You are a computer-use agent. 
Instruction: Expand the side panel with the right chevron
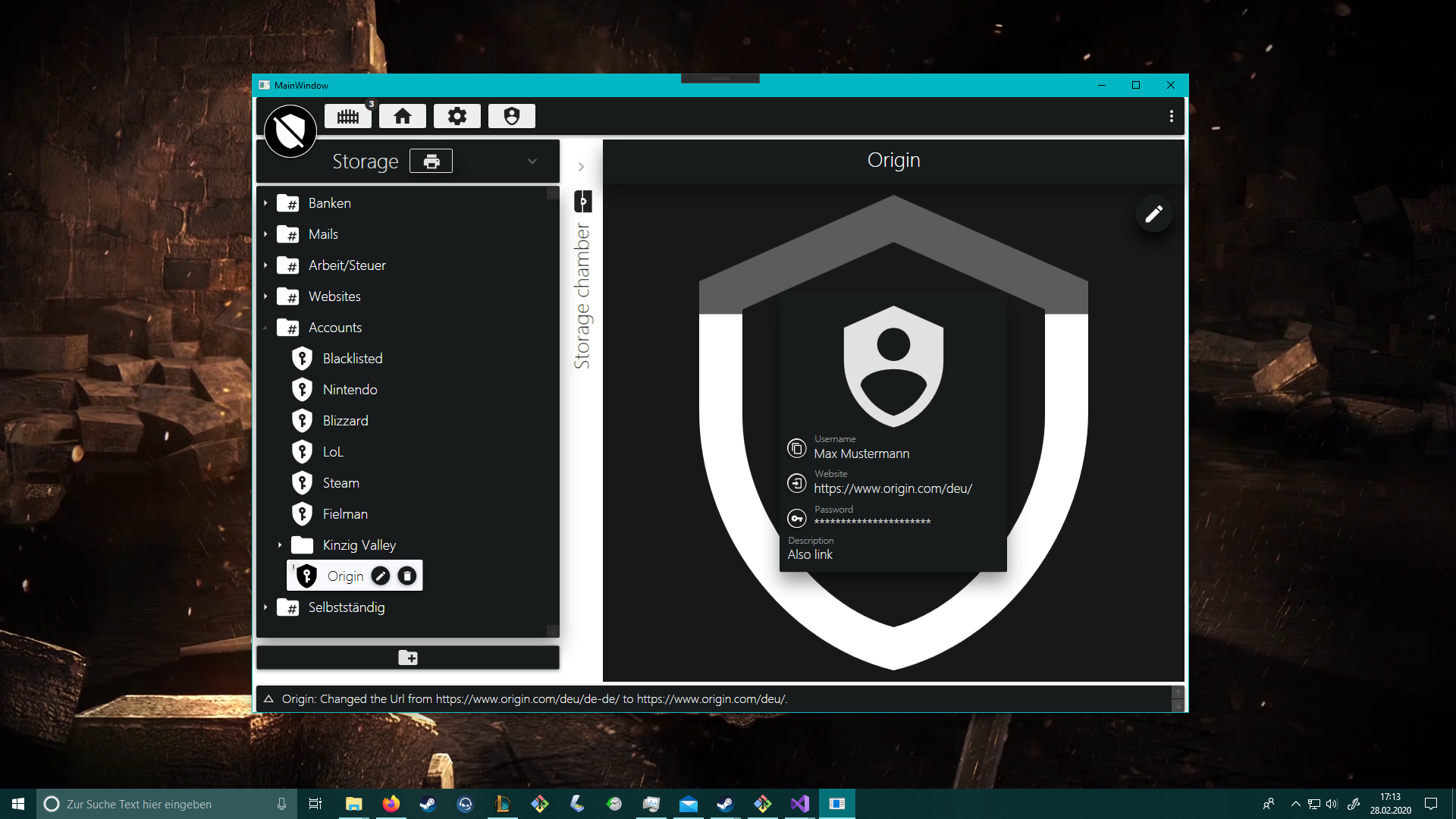[582, 167]
